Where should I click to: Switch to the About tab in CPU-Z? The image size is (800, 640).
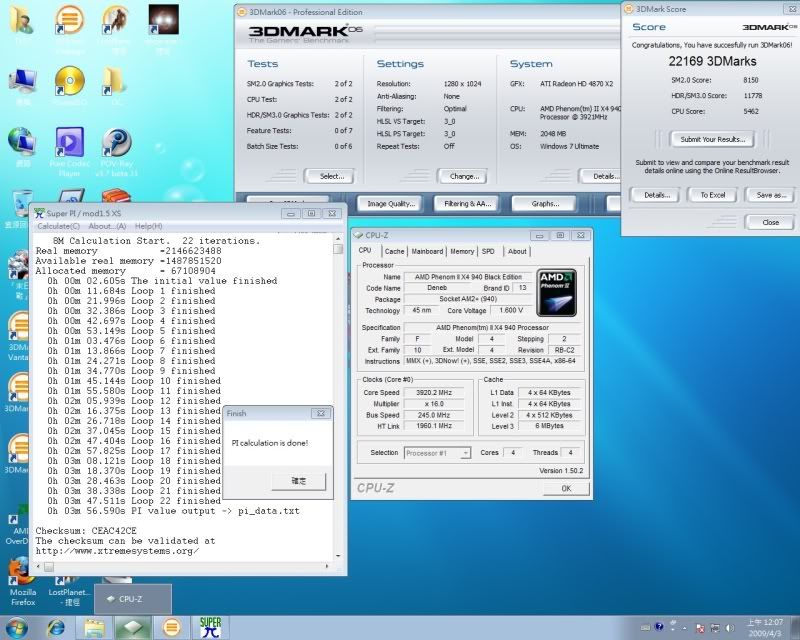click(x=517, y=251)
